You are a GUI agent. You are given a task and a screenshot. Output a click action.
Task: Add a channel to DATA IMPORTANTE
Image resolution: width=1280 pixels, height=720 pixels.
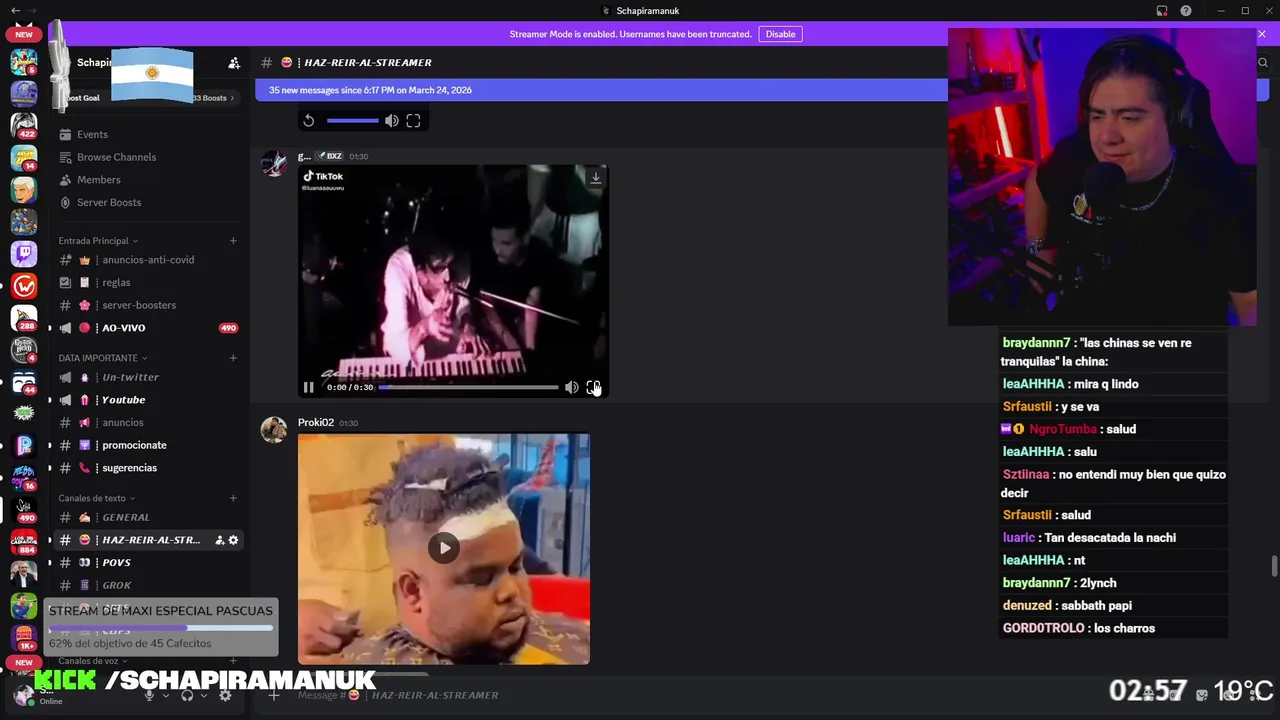[x=233, y=358]
